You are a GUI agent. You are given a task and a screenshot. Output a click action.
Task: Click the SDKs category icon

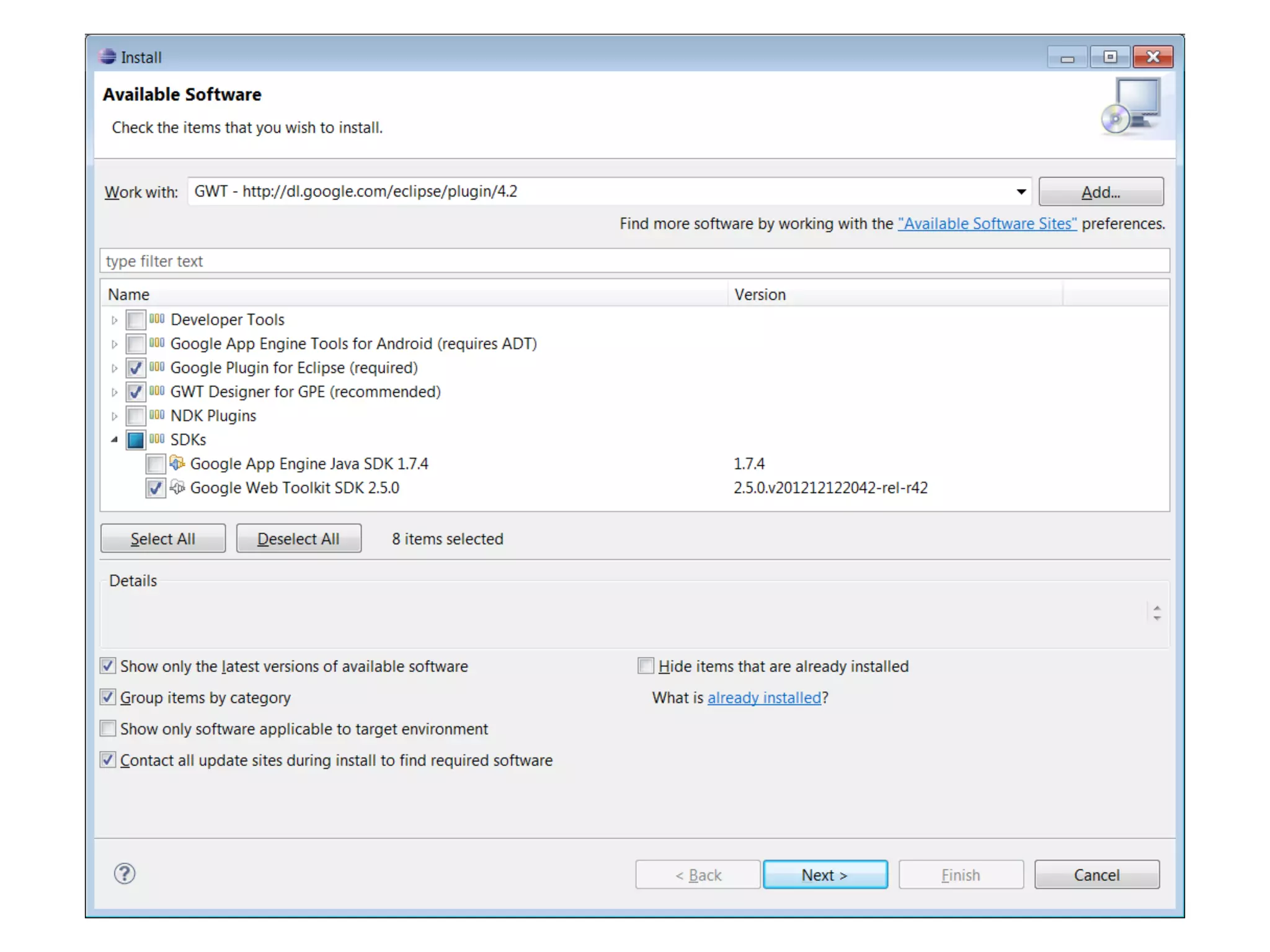click(x=157, y=439)
